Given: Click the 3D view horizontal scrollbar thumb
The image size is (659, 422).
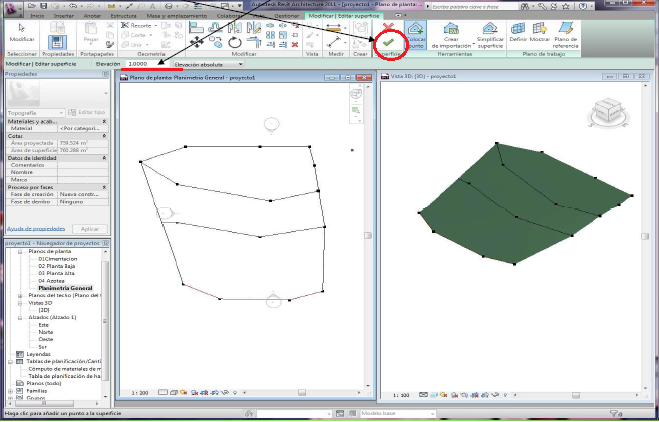Looking at the screenshot, I should tap(576, 396).
